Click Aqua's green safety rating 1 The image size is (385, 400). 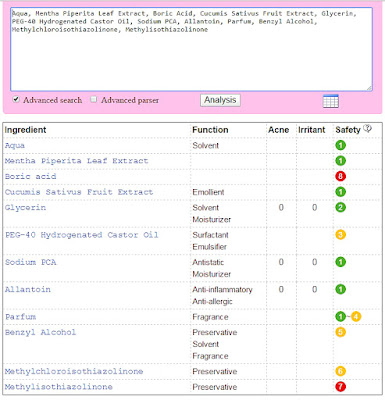[340, 145]
